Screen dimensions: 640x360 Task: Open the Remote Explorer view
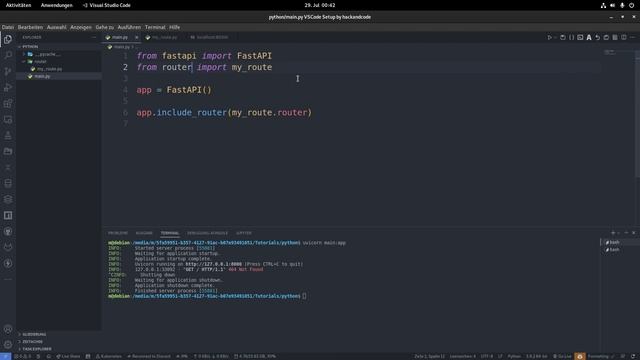8,119
